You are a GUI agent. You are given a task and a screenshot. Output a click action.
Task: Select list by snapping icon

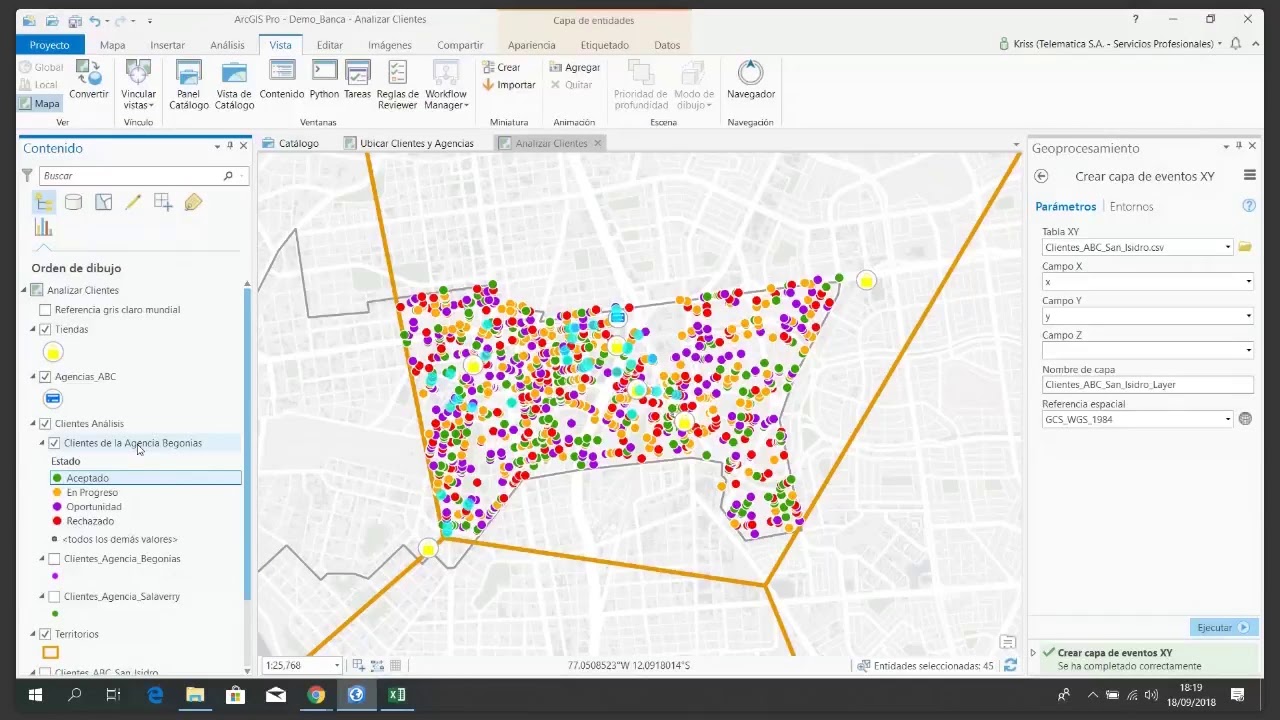(x=163, y=202)
